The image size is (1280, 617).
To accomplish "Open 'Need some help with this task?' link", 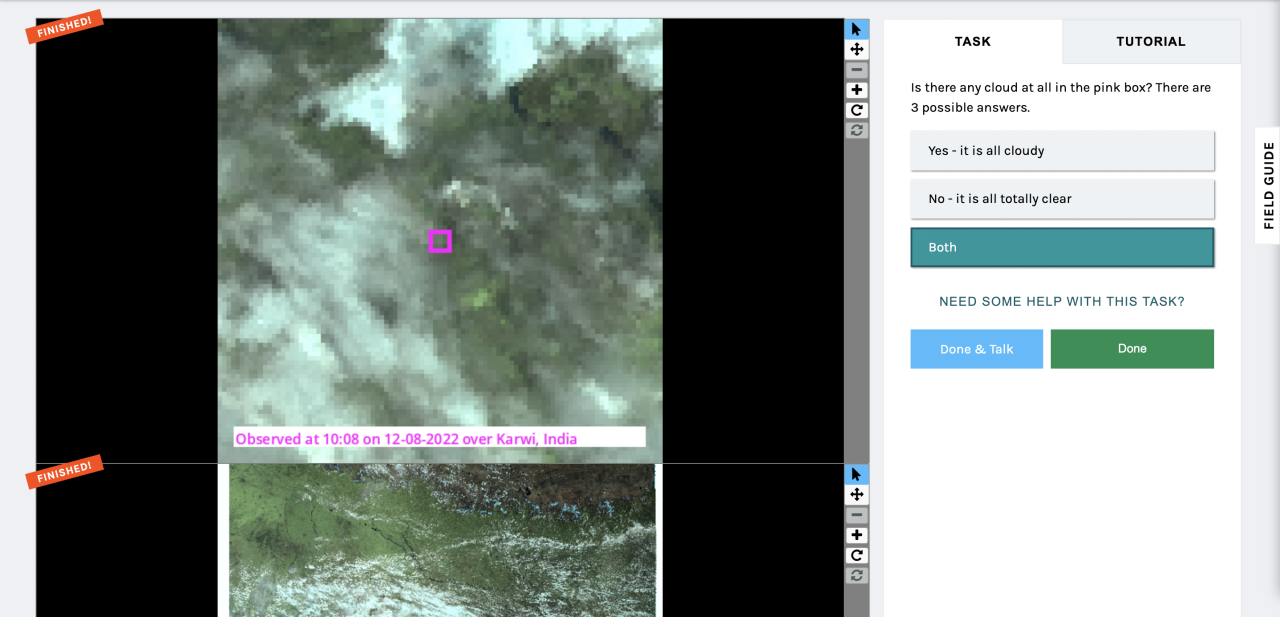I will click(1062, 301).
